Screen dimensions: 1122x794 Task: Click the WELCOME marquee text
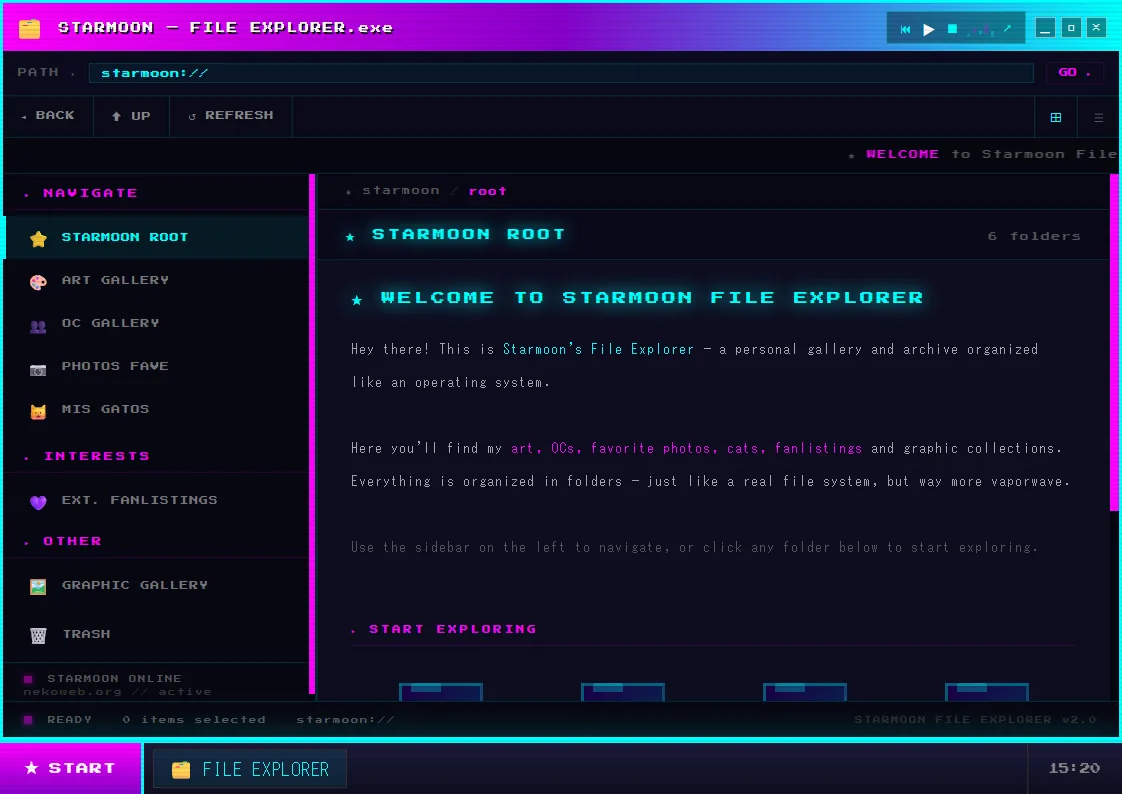pyautogui.click(x=902, y=155)
